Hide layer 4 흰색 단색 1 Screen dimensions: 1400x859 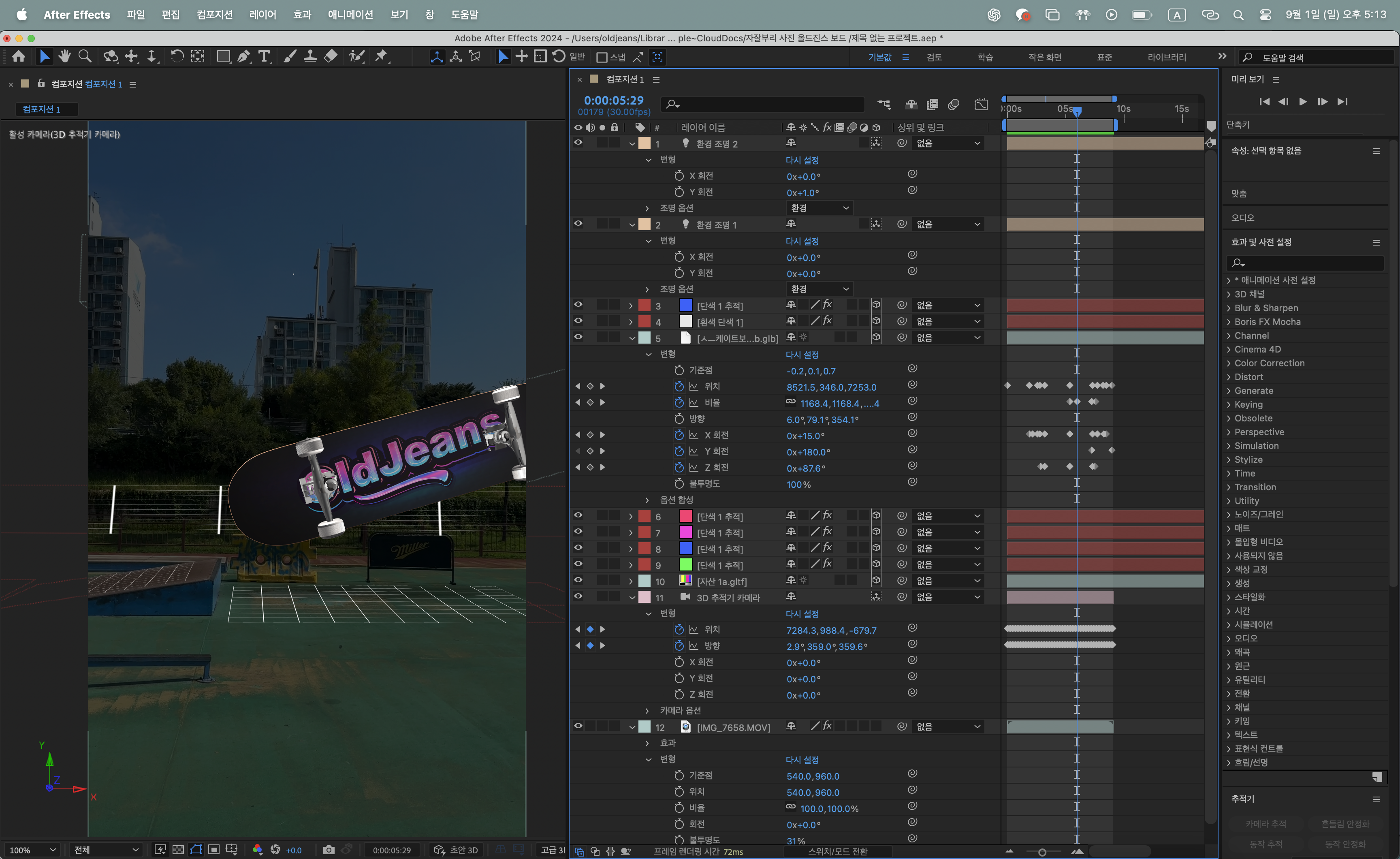578,321
